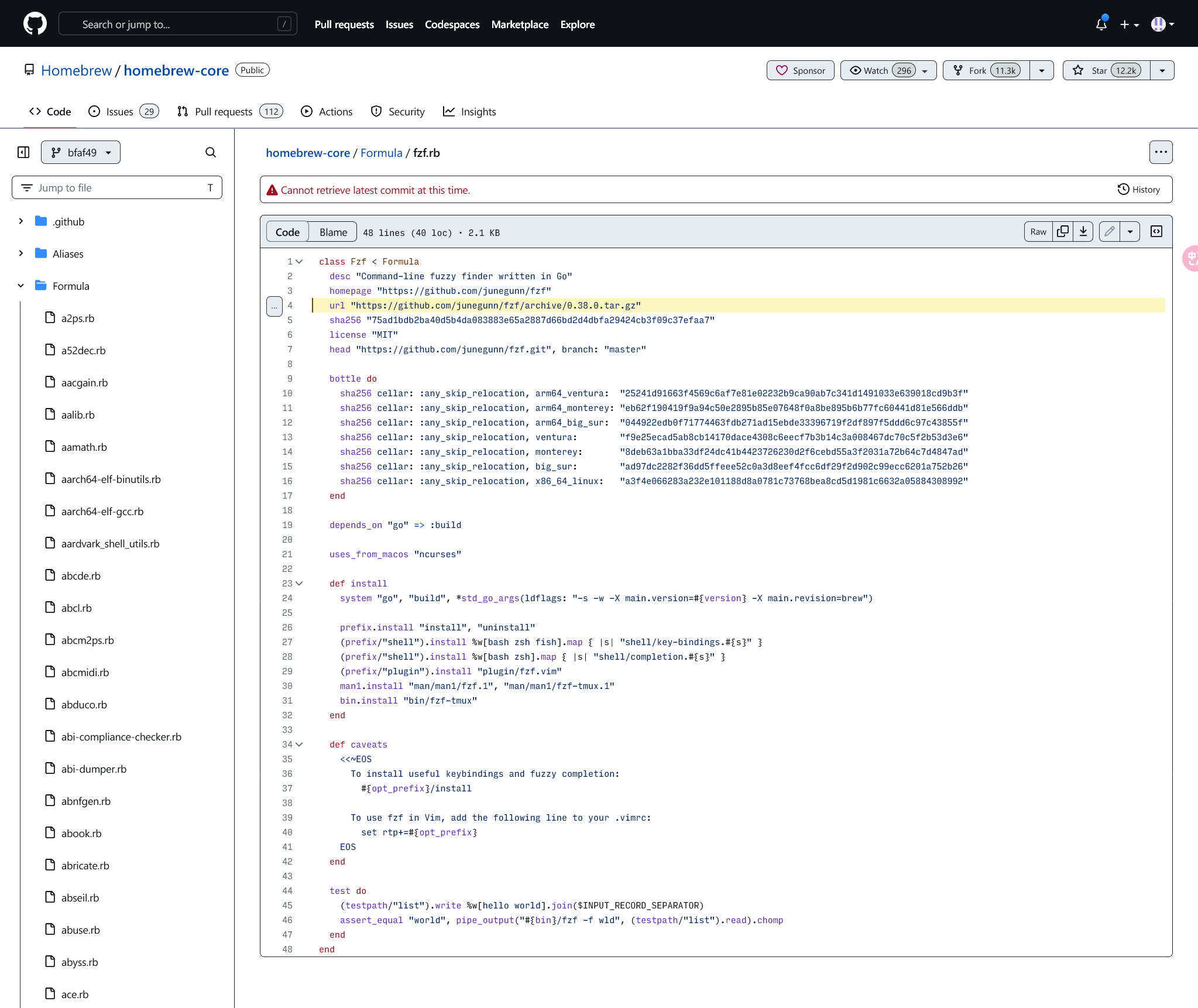Open the symbols panel icon
Viewport: 1198px width, 1008px height.
pyautogui.click(x=1156, y=231)
